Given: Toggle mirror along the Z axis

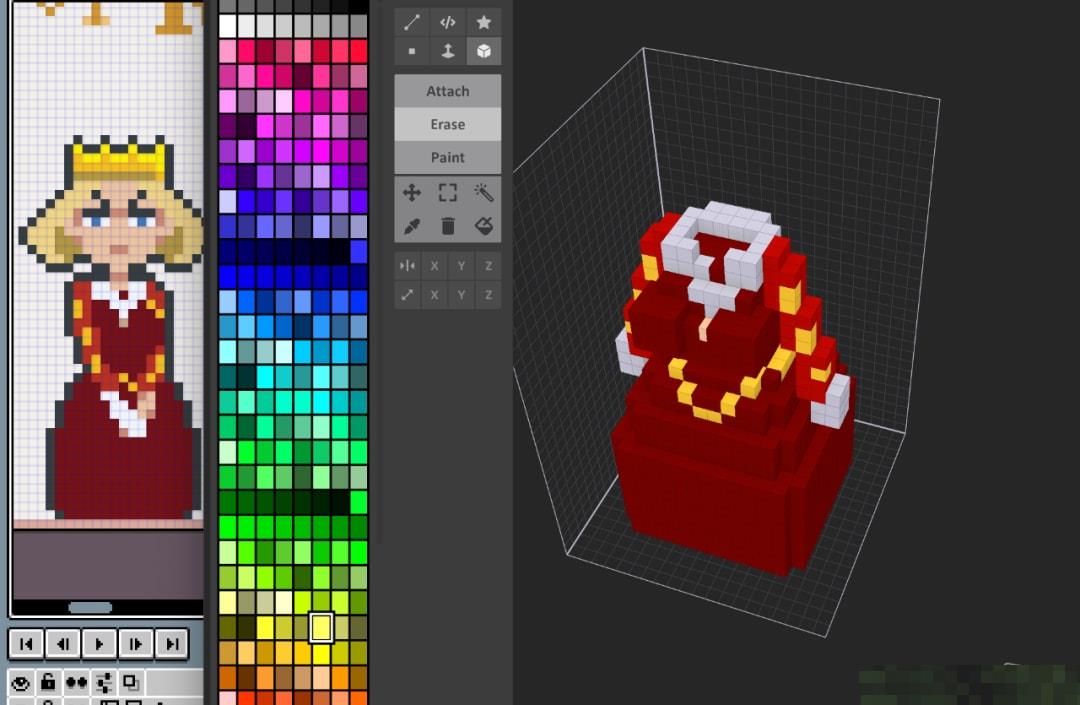Looking at the screenshot, I should tap(488, 266).
